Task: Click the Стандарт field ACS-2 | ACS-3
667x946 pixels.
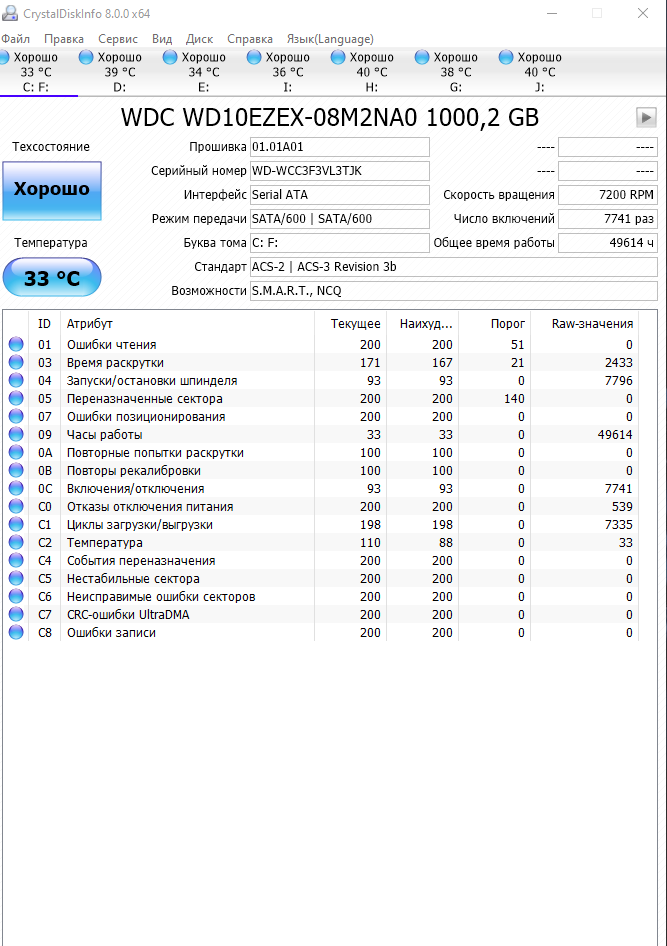Action: tap(454, 267)
